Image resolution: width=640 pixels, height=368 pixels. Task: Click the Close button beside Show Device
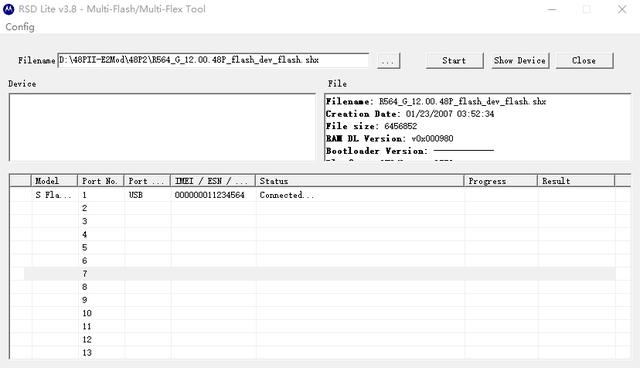[584, 60]
